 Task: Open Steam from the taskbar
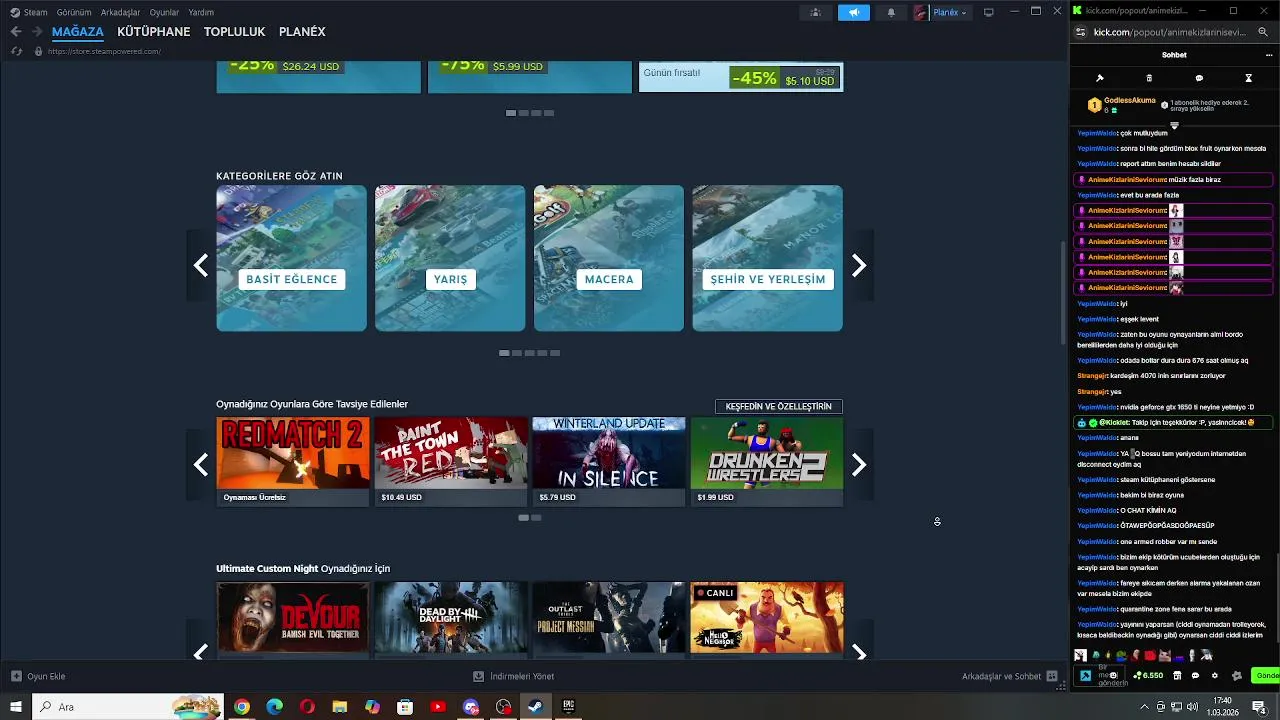coord(535,707)
